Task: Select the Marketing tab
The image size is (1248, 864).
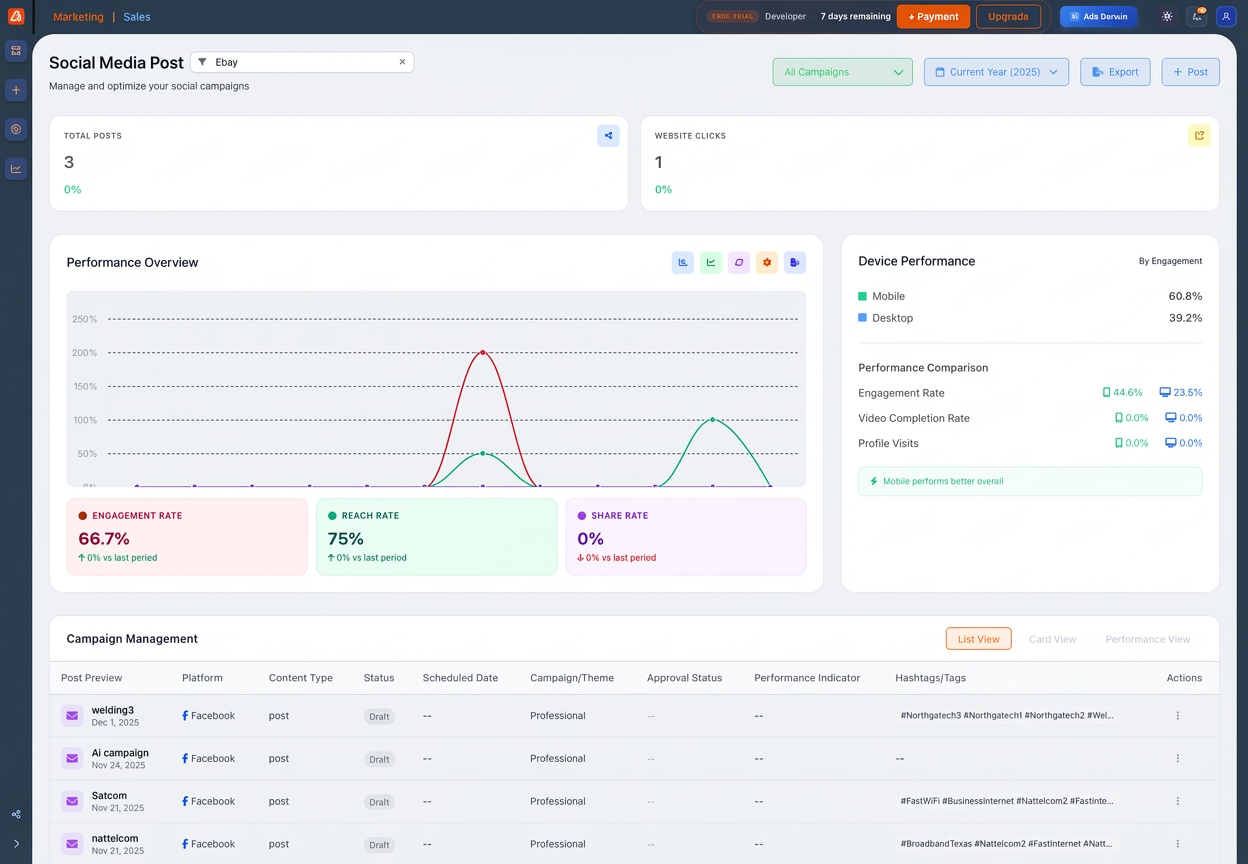Action: coord(78,16)
